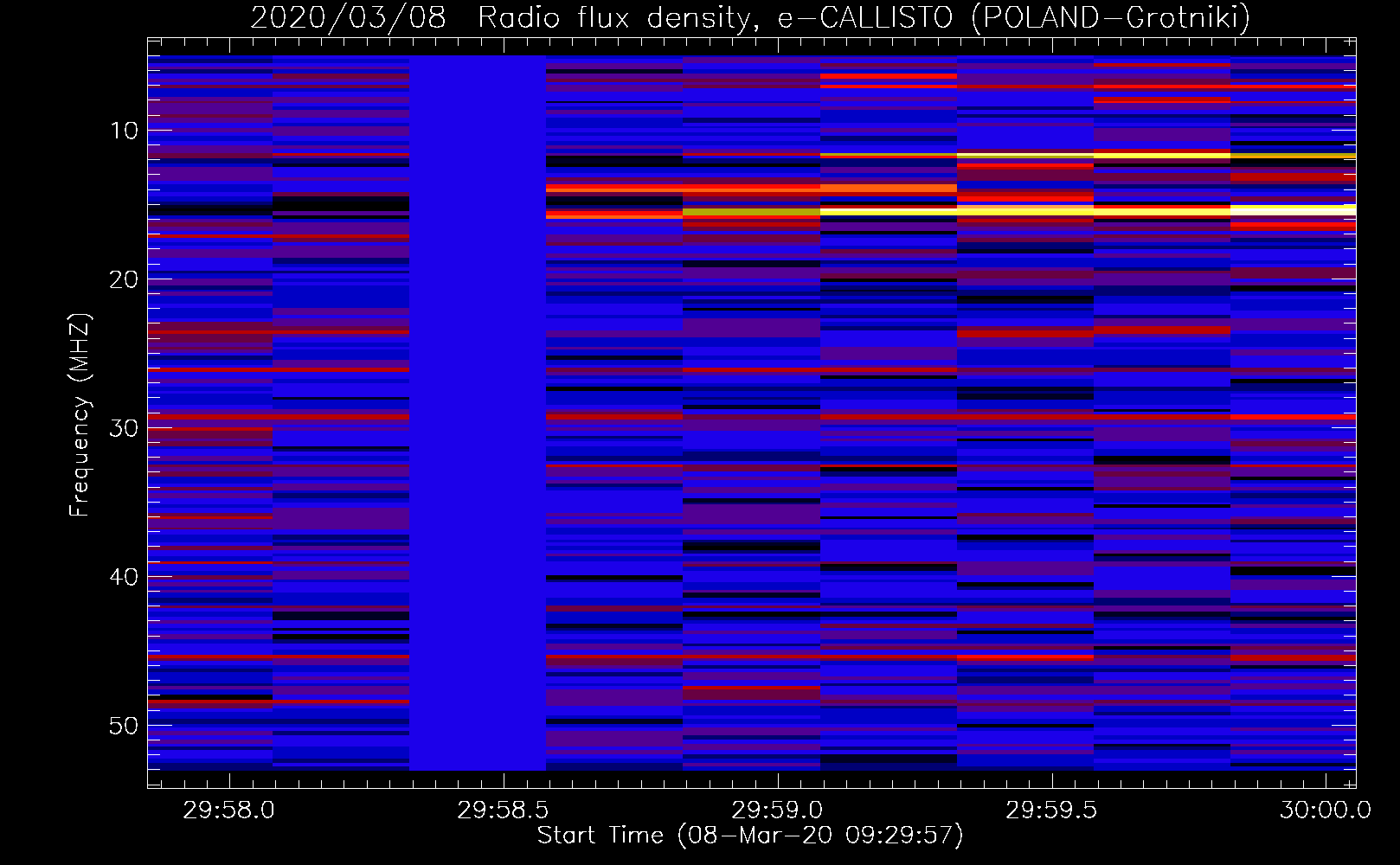Image resolution: width=1400 pixels, height=865 pixels.
Task: Click the 40 frequency tick label
Action: point(125,577)
